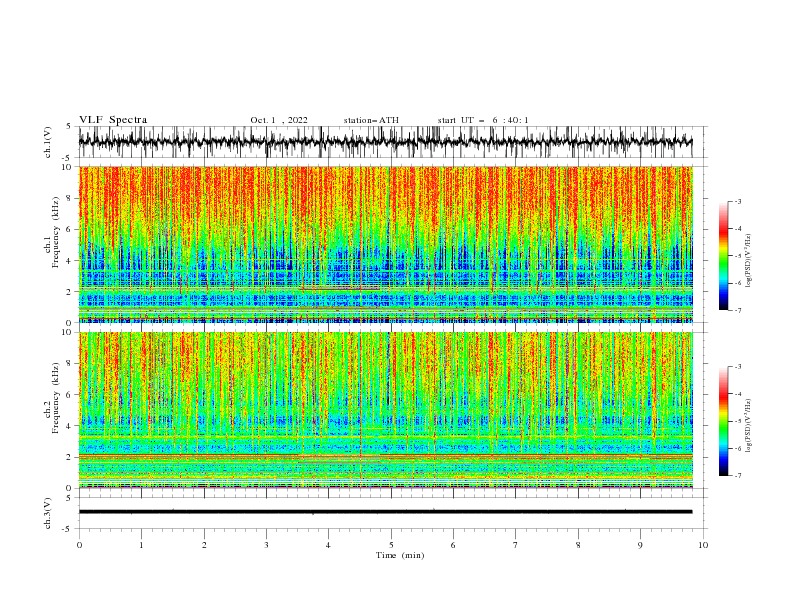Click the ch.1 (V) waveform trace
792x612 pixels.
[385, 142]
